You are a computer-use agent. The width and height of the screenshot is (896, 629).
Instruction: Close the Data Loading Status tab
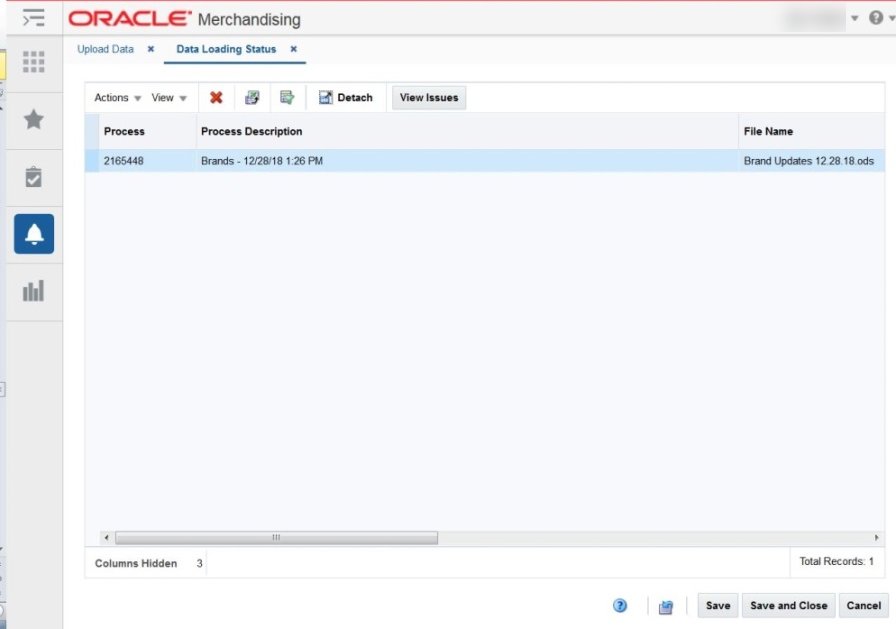coord(294,49)
